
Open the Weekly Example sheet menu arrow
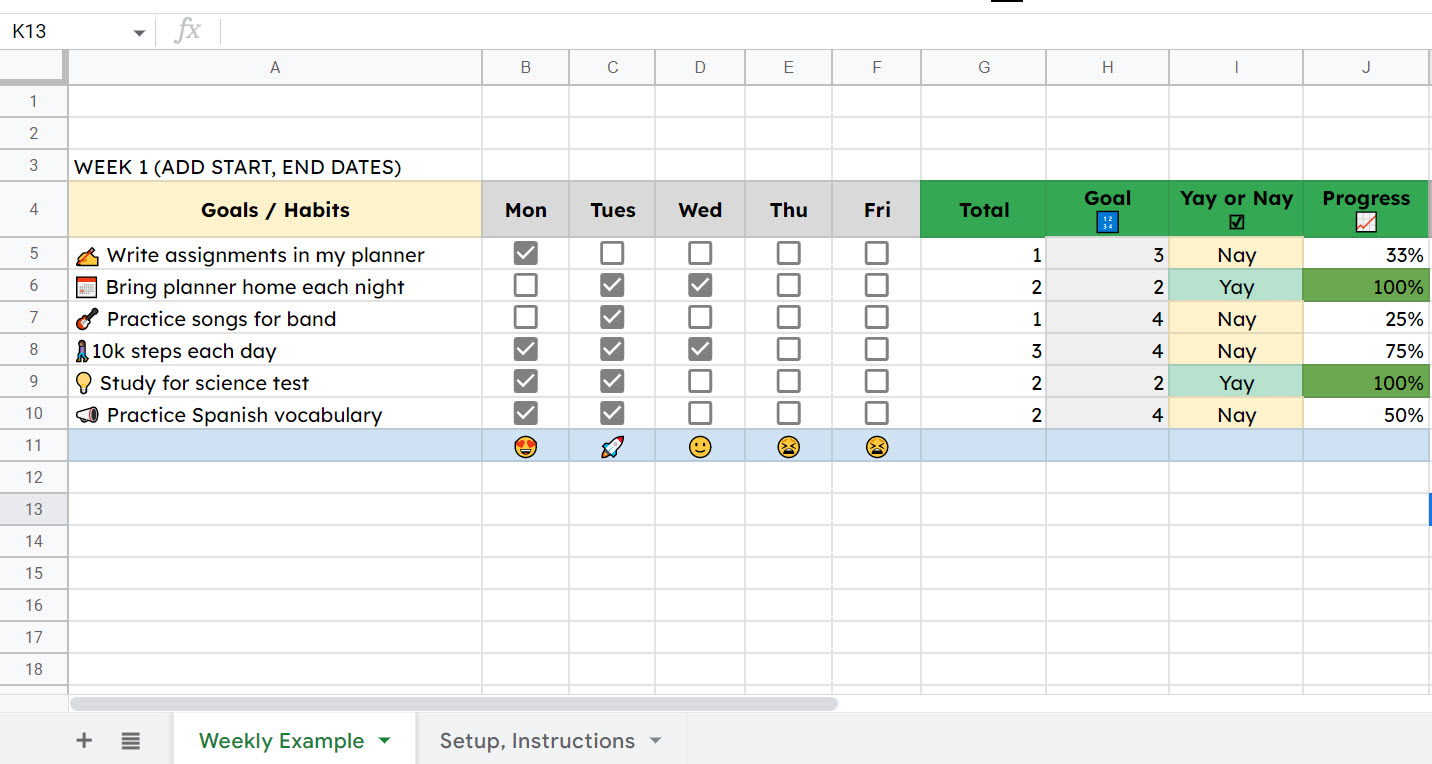pos(385,740)
